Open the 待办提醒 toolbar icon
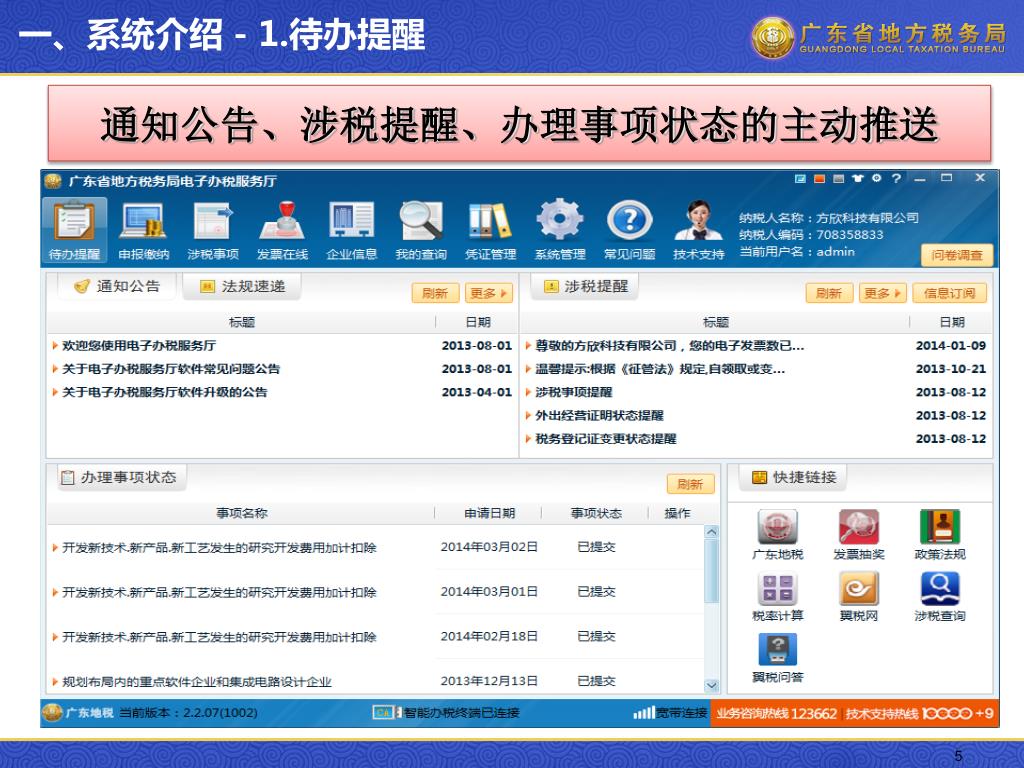Viewport: 1024px width, 768px height. point(74,230)
